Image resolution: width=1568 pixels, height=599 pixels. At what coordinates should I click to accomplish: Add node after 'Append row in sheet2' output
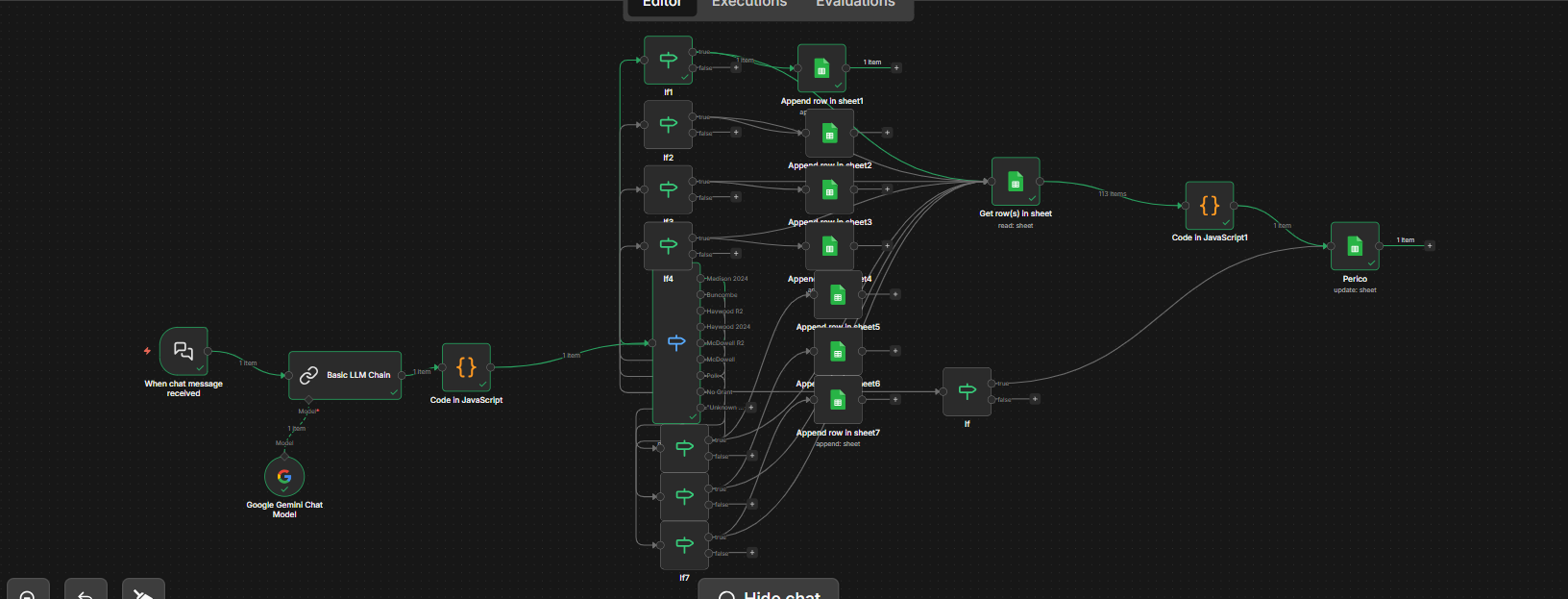pos(887,133)
